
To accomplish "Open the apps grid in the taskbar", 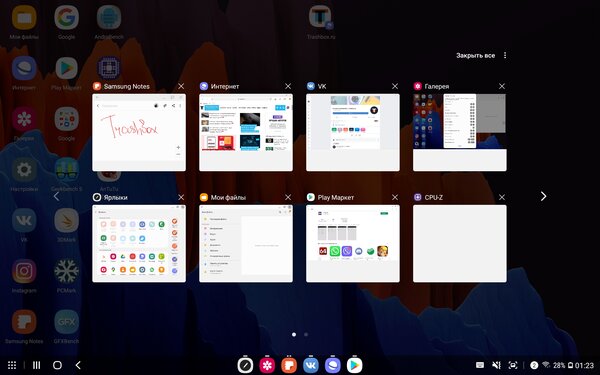I will 12,365.
